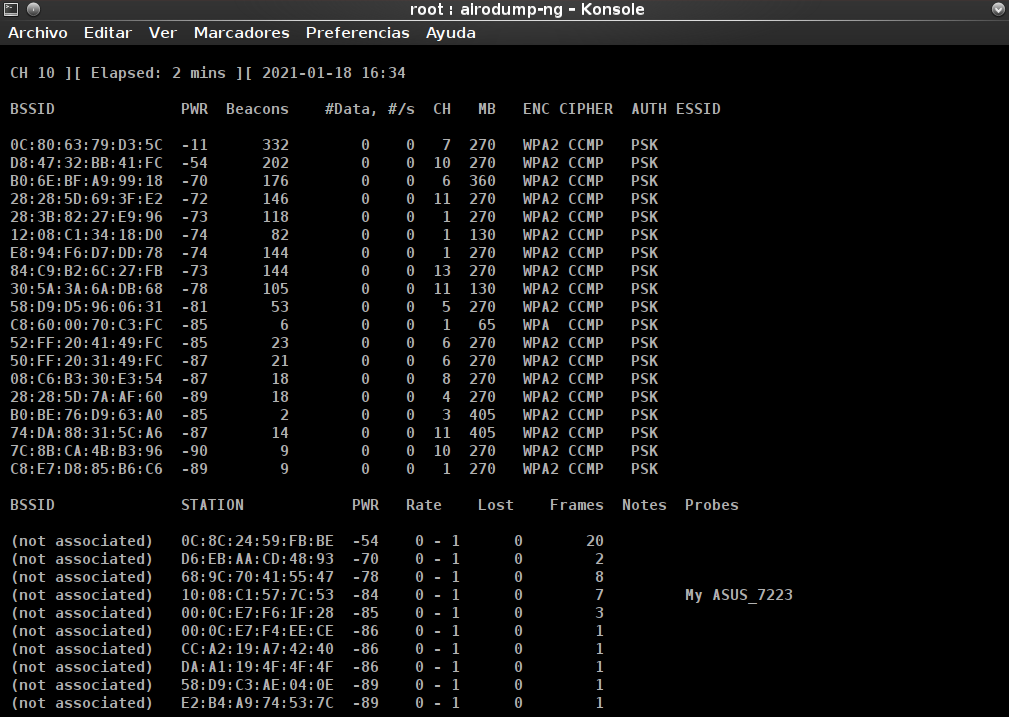Click the round button beside the terminal icon
Screen dimensions: 1009x717
(33, 9)
